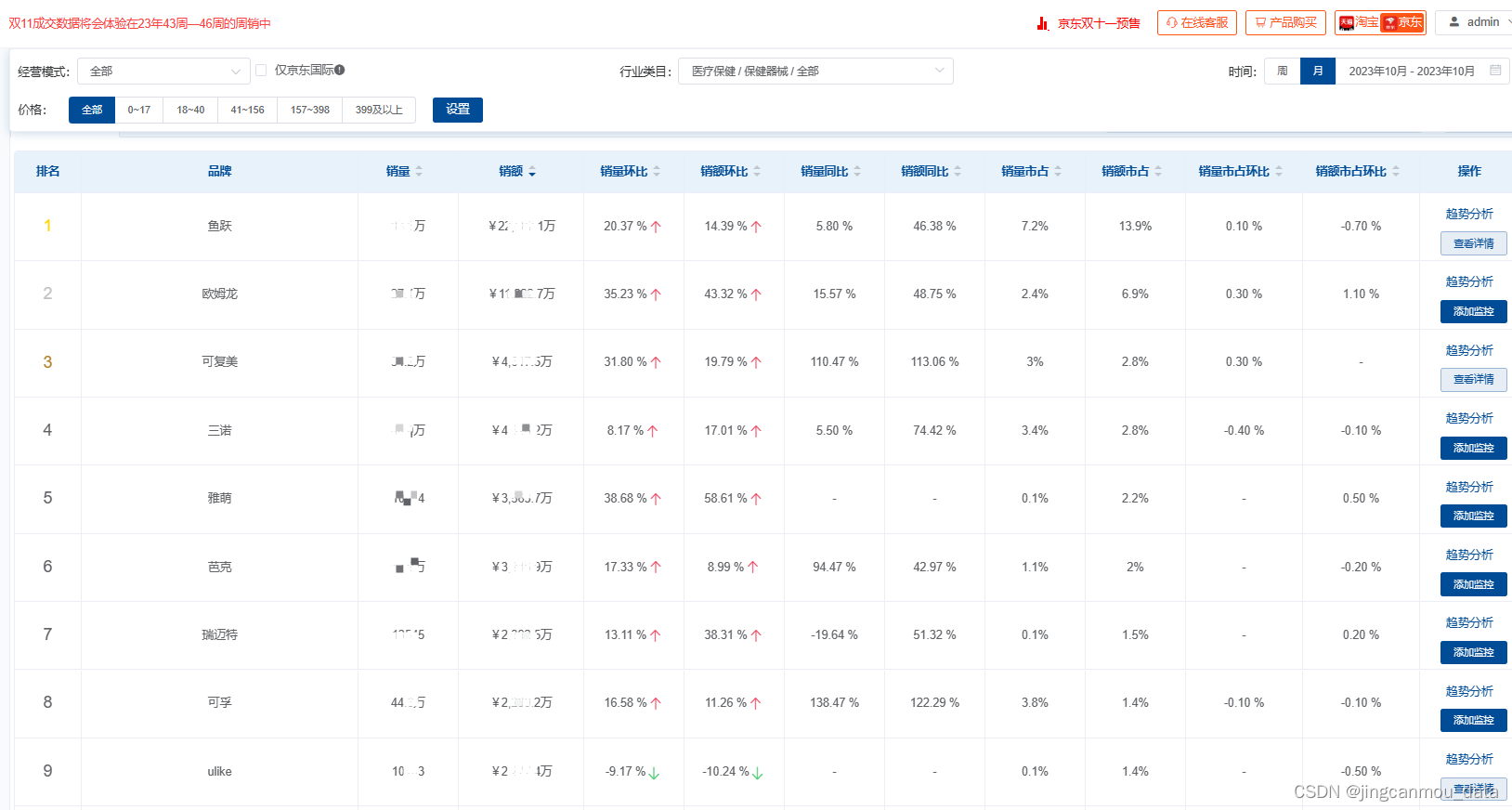This screenshot has height=810, width=1512.
Task: Open 趋势分析 for ulike row
Action: [1469, 759]
